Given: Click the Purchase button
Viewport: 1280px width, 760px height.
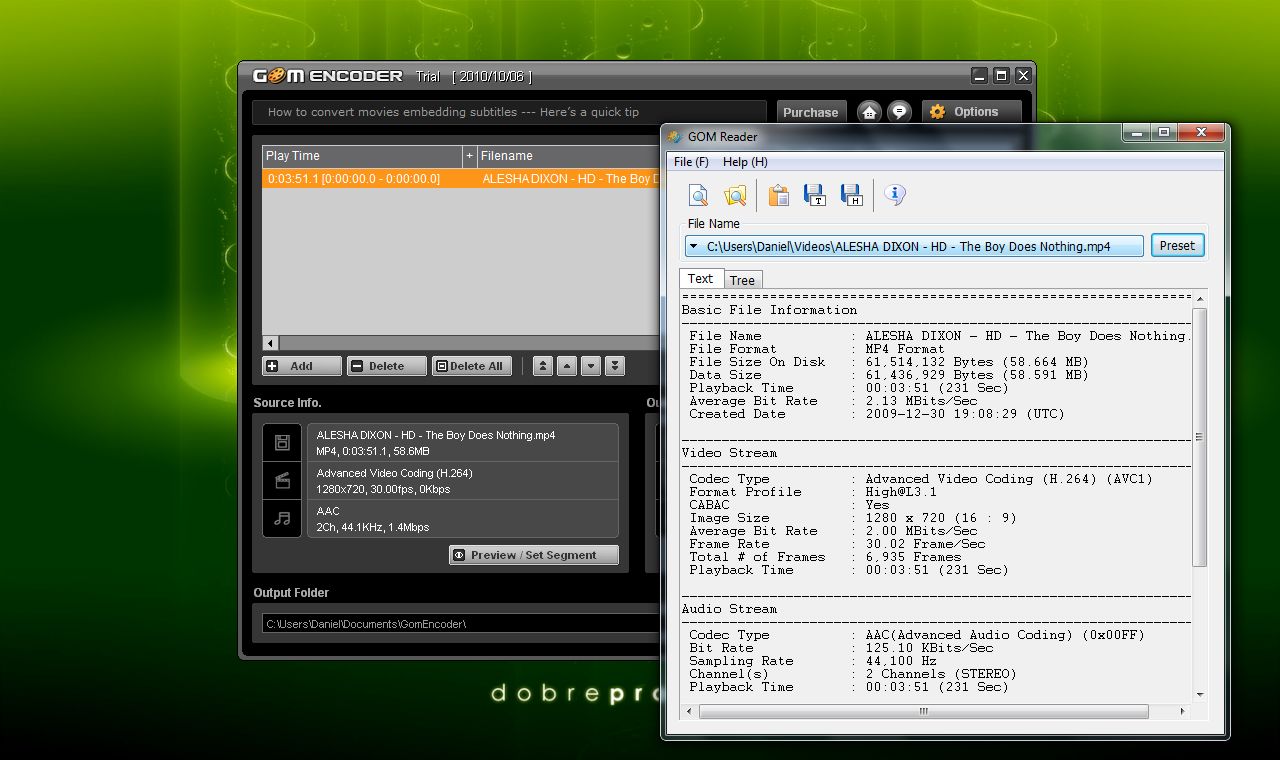Looking at the screenshot, I should [x=811, y=112].
